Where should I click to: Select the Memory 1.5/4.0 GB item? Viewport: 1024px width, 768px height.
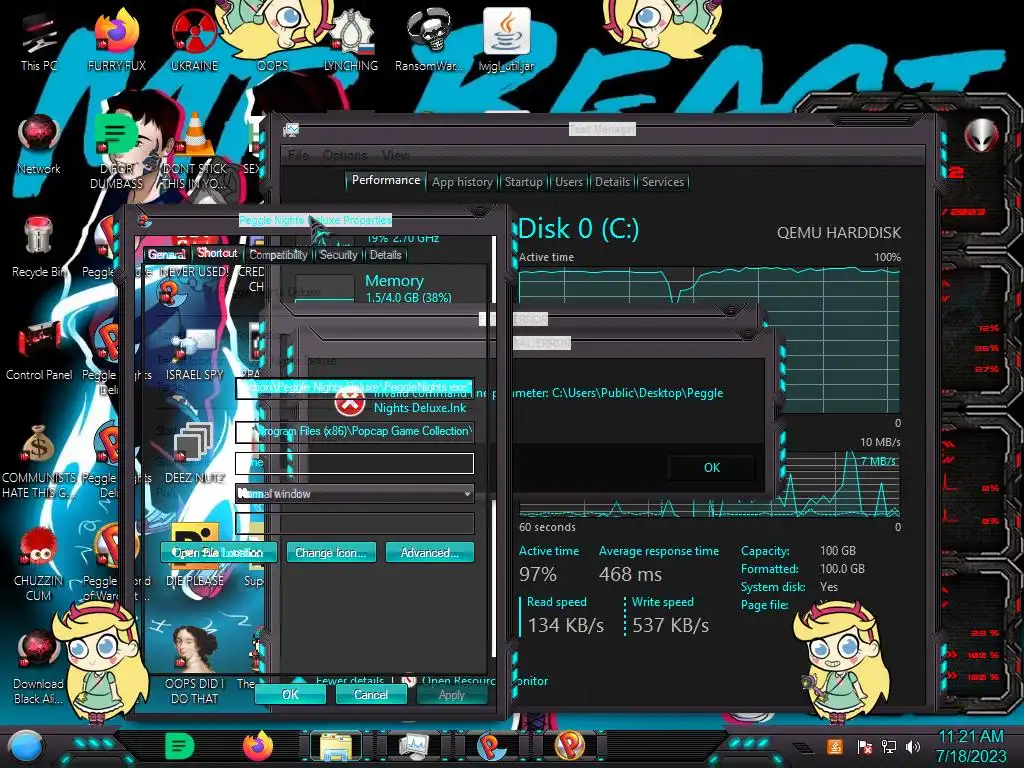coord(392,287)
